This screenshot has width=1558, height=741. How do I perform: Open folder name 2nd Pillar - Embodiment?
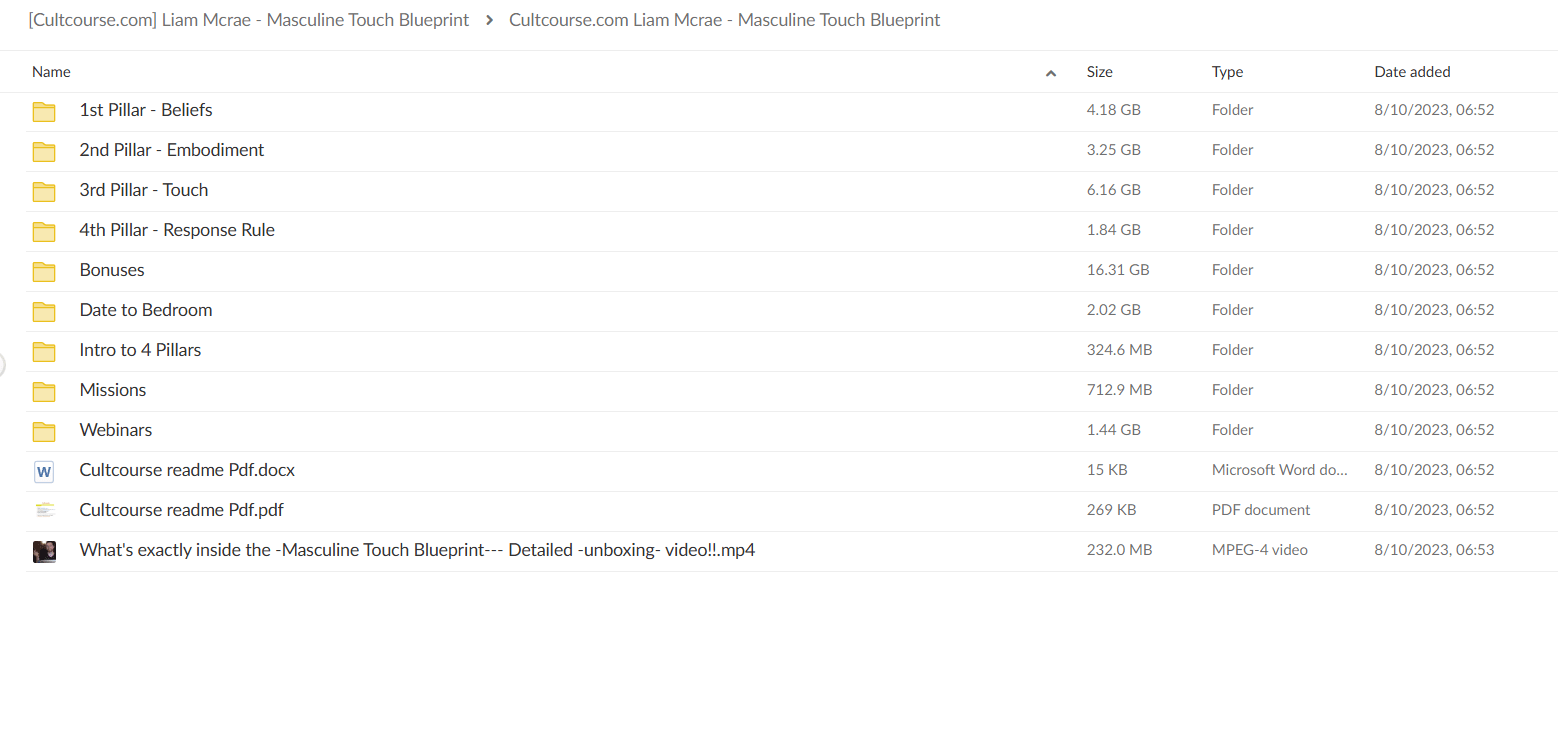172,150
